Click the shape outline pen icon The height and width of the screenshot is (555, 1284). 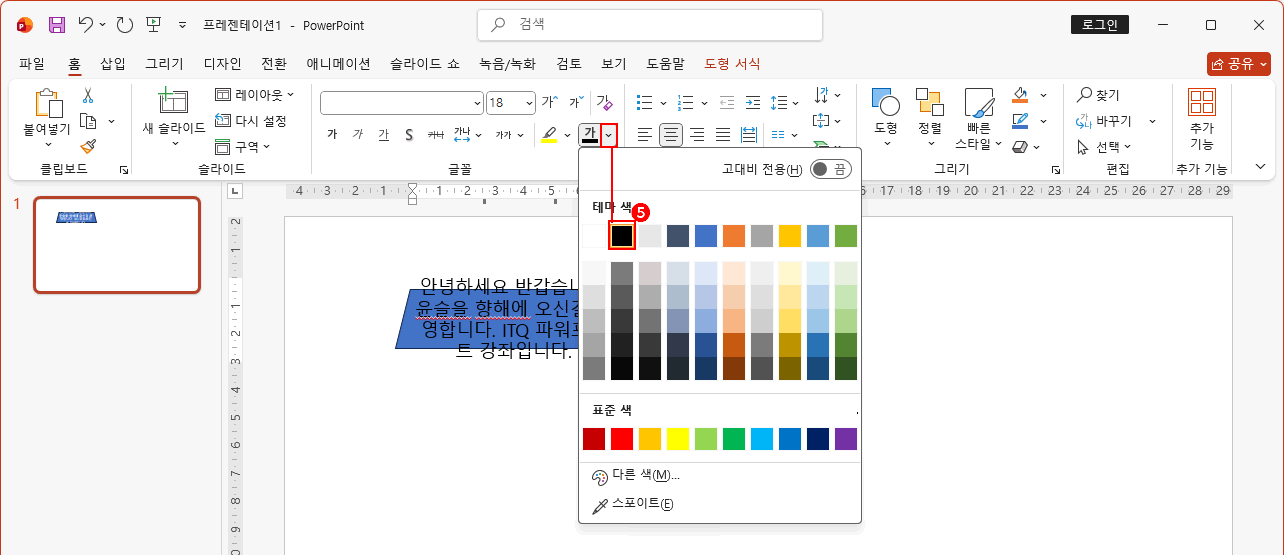click(x=1020, y=121)
